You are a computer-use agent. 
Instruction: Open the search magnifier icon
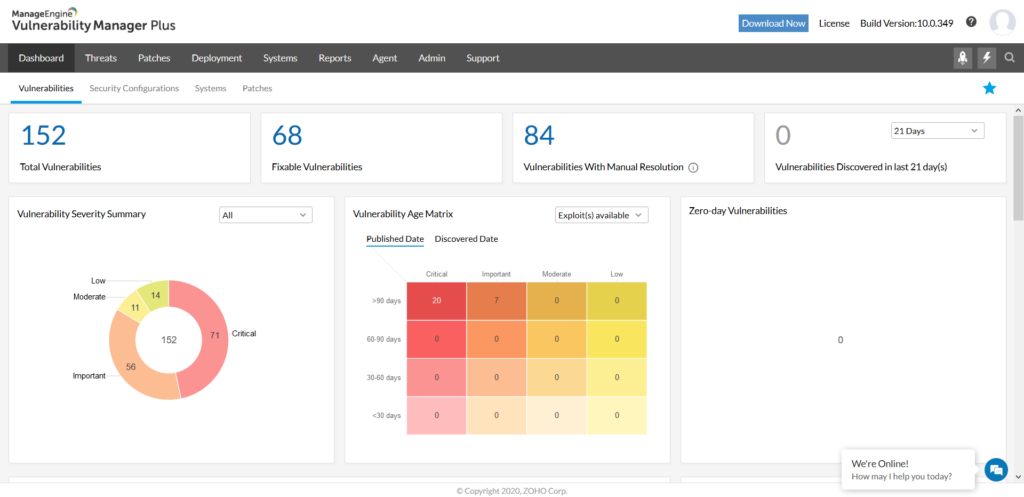pyautogui.click(x=1009, y=58)
